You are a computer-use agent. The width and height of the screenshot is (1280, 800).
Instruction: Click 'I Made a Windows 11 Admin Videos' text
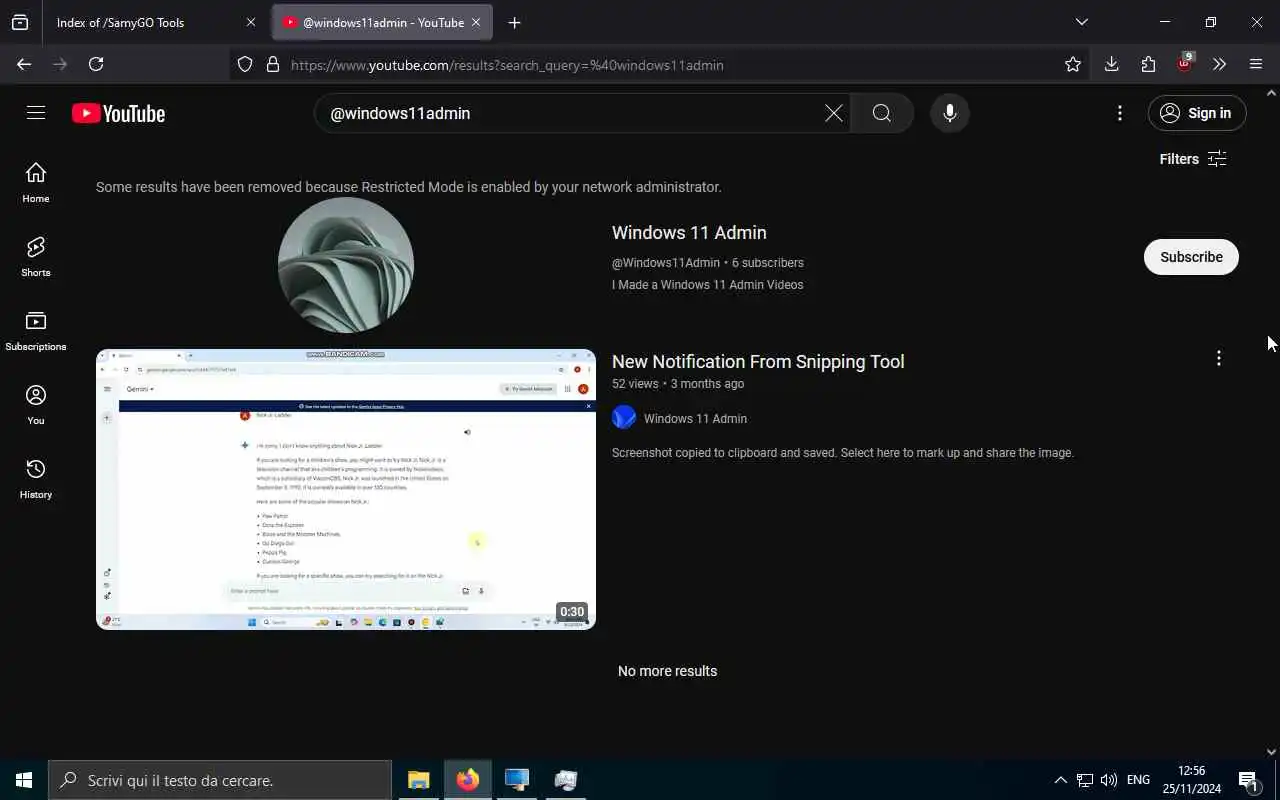pyautogui.click(x=708, y=285)
